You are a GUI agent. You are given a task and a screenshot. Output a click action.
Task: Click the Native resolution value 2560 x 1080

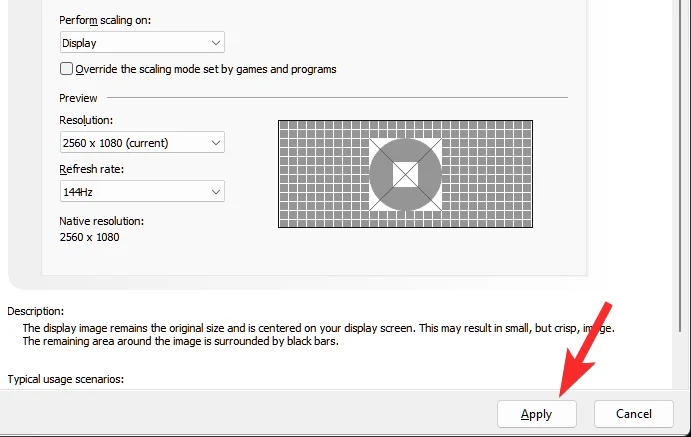click(x=89, y=237)
